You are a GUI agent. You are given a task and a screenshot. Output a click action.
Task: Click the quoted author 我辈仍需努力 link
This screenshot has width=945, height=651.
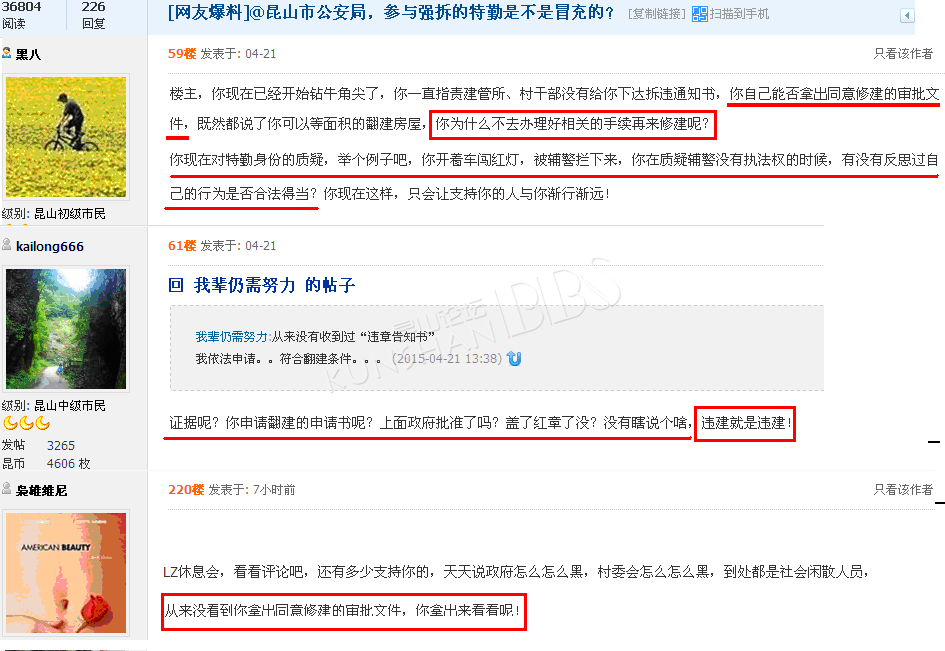coord(231,336)
